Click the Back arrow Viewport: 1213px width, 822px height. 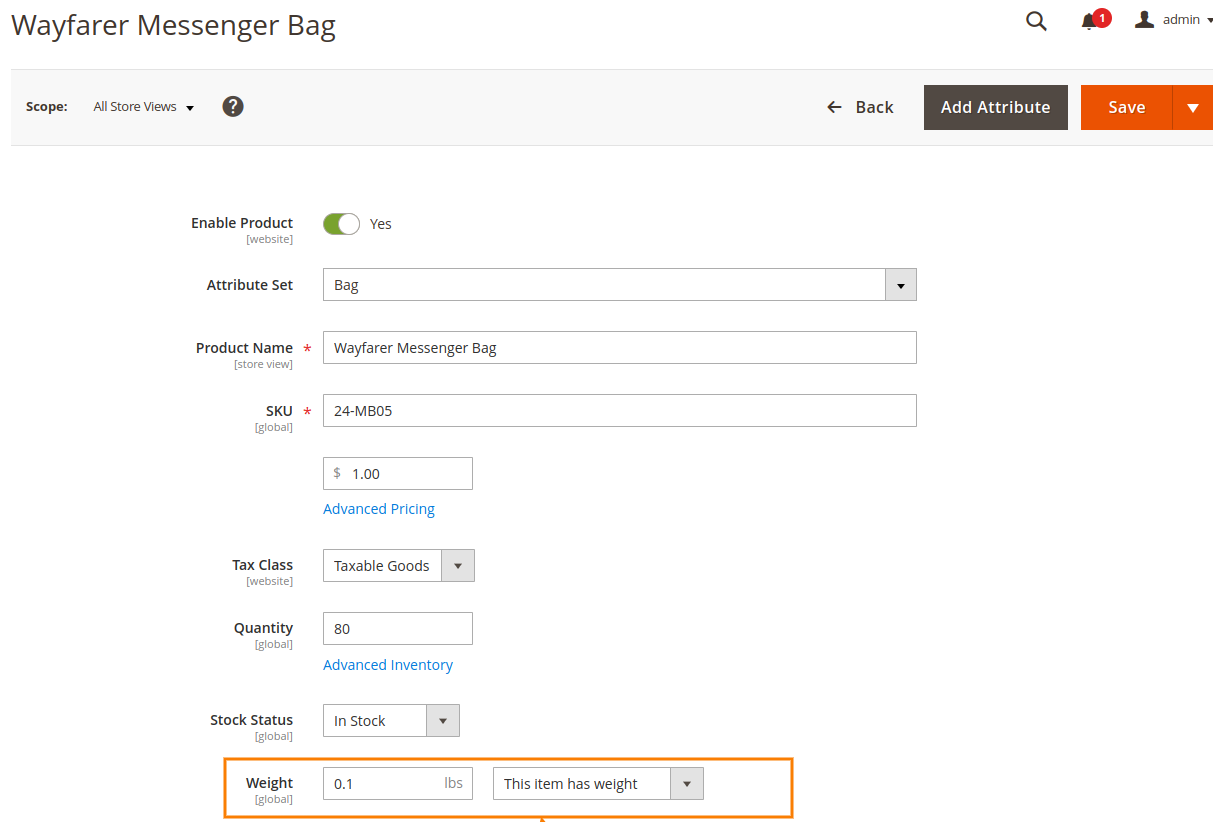[x=834, y=106]
